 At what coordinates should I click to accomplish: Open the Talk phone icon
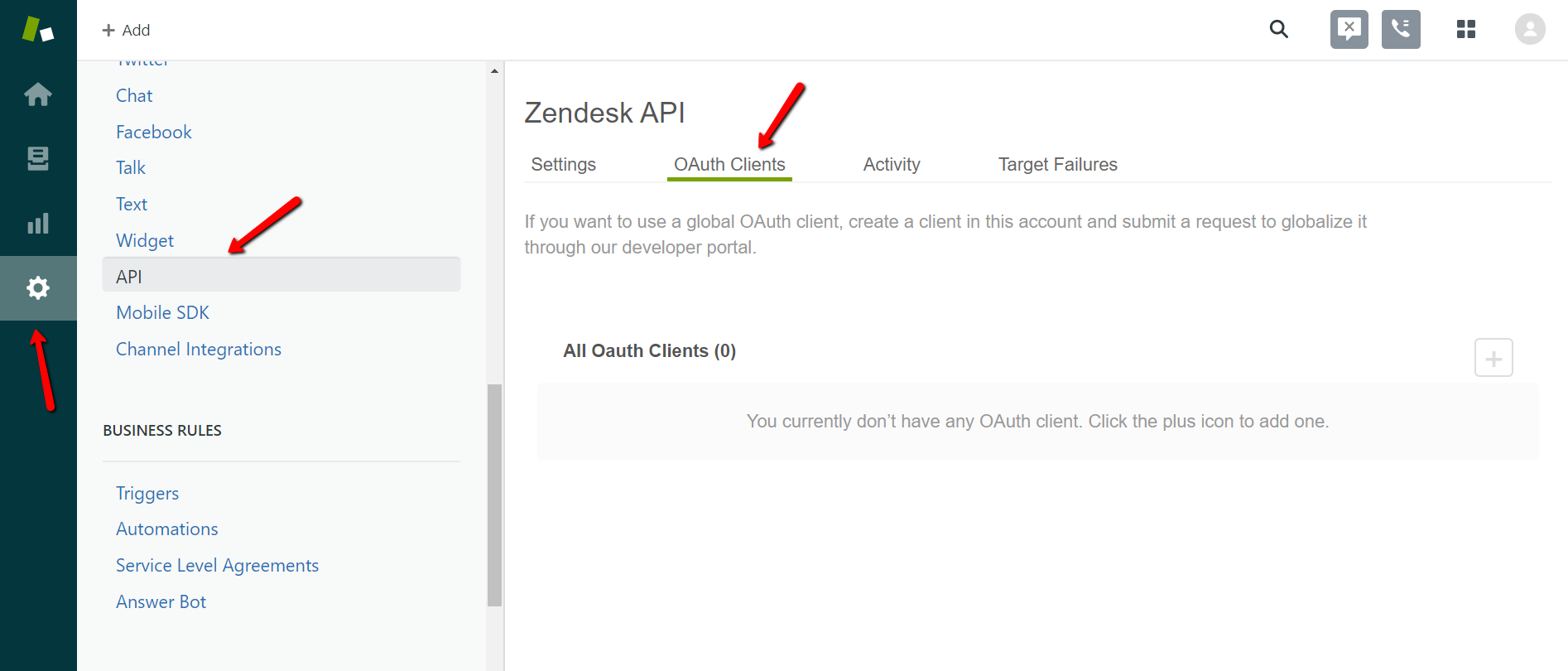[x=1401, y=30]
